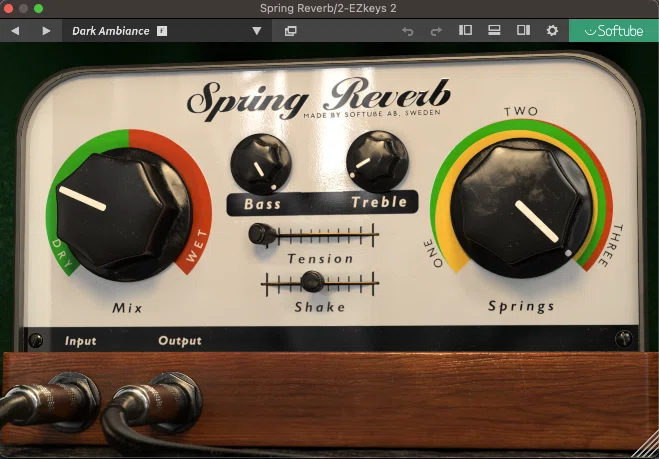This screenshot has width=659, height=459.
Task: Click the Shake label
Action: click(x=320, y=307)
